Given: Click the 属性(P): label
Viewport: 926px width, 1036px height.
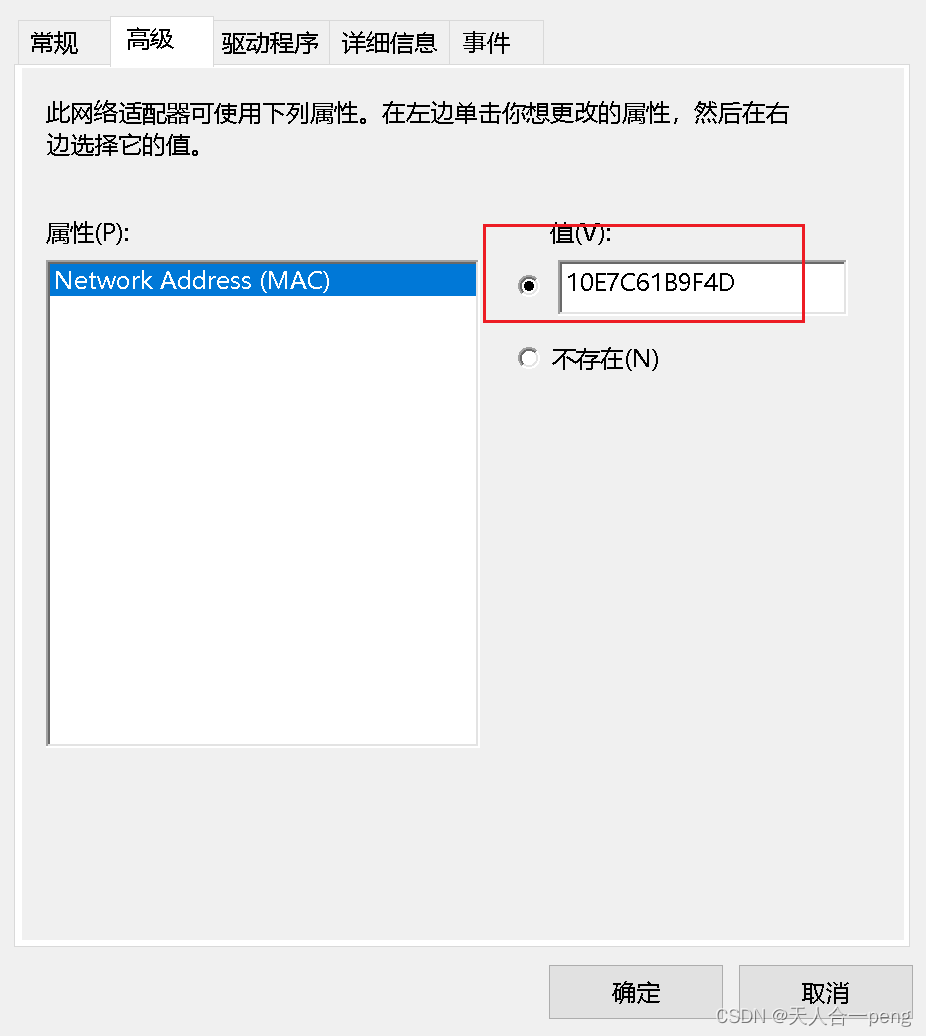Looking at the screenshot, I should (x=88, y=233).
